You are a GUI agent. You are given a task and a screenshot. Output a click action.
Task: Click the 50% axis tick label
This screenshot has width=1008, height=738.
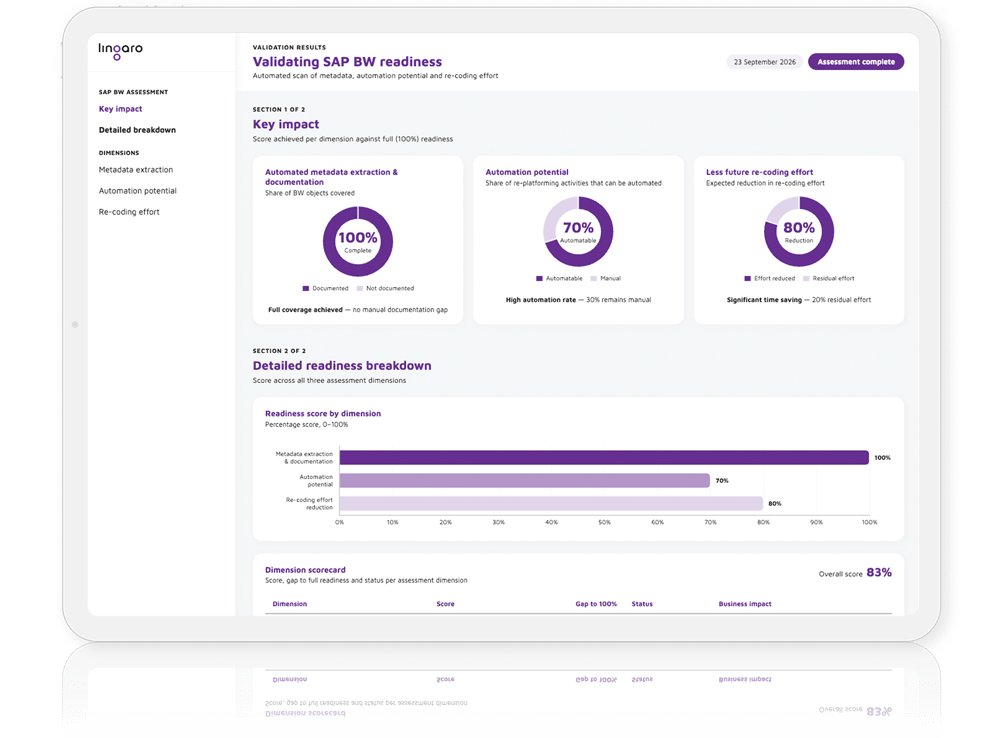(x=604, y=523)
